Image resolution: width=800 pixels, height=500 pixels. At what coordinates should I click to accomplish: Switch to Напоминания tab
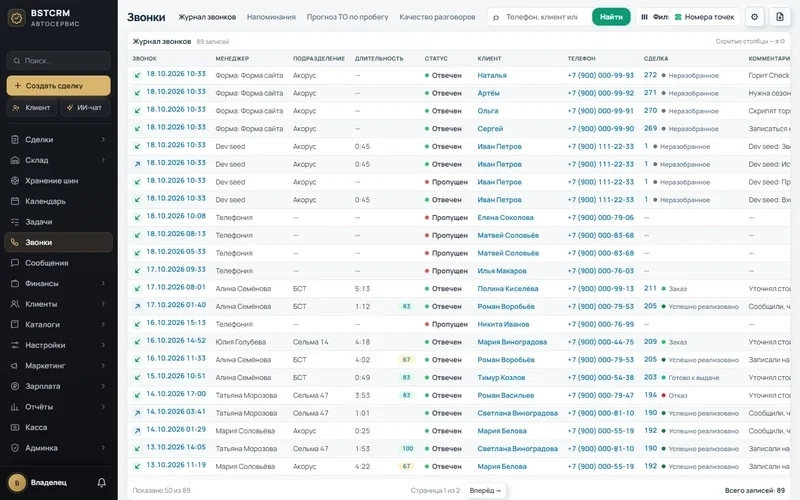(x=271, y=17)
